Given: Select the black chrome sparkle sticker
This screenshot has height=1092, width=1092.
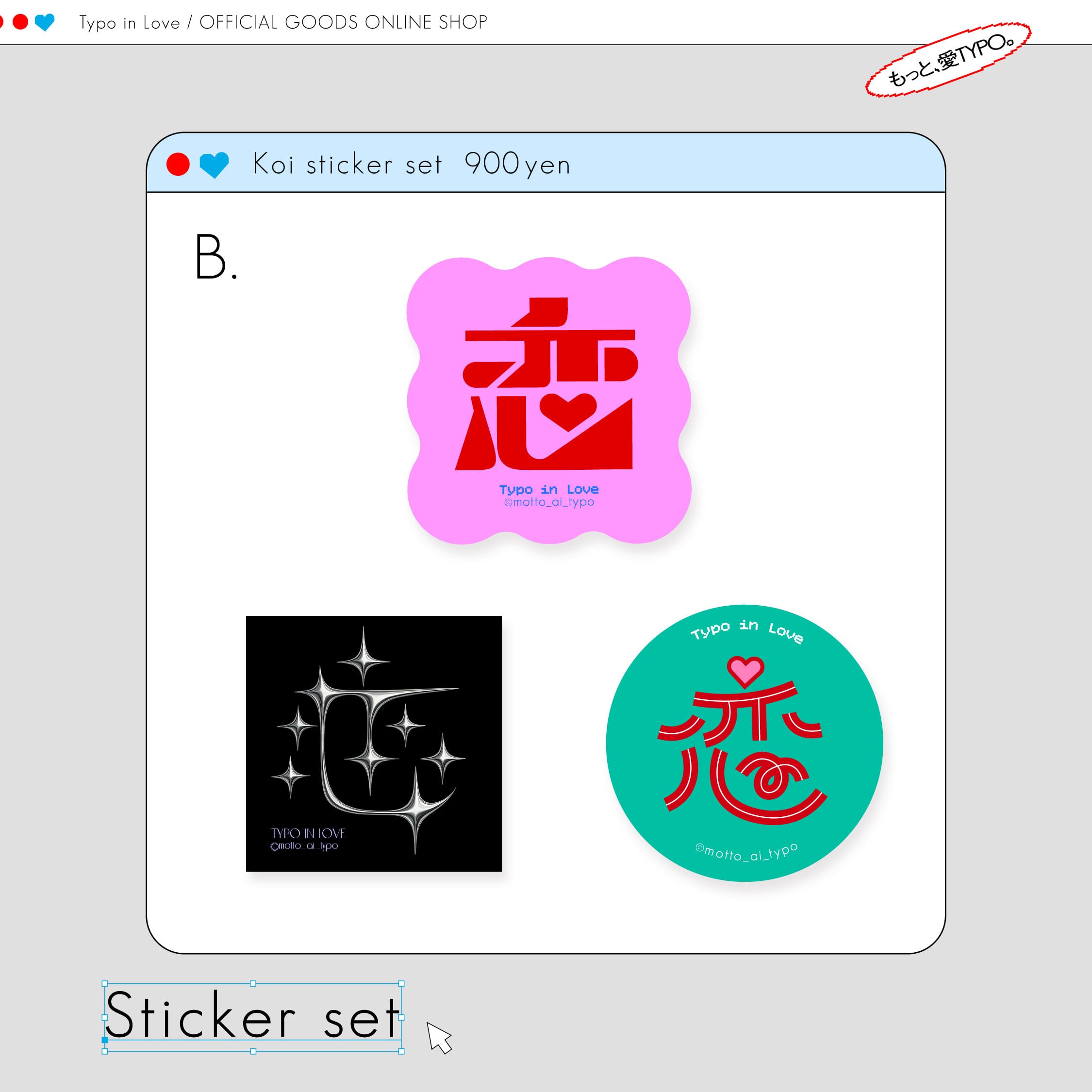Looking at the screenshot, I should point(374,743).
